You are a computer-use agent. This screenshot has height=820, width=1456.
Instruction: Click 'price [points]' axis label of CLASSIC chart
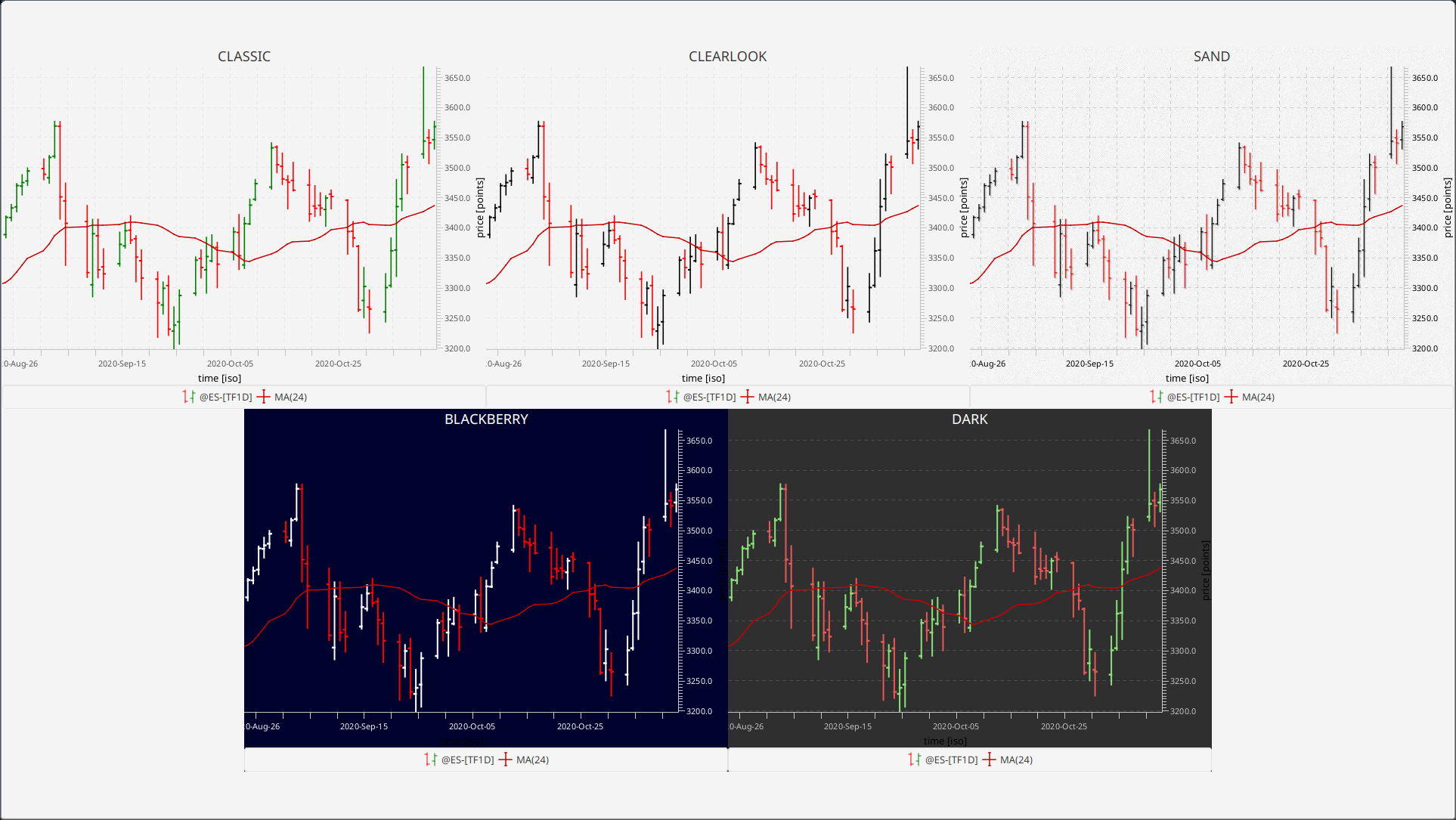point(480,208)
